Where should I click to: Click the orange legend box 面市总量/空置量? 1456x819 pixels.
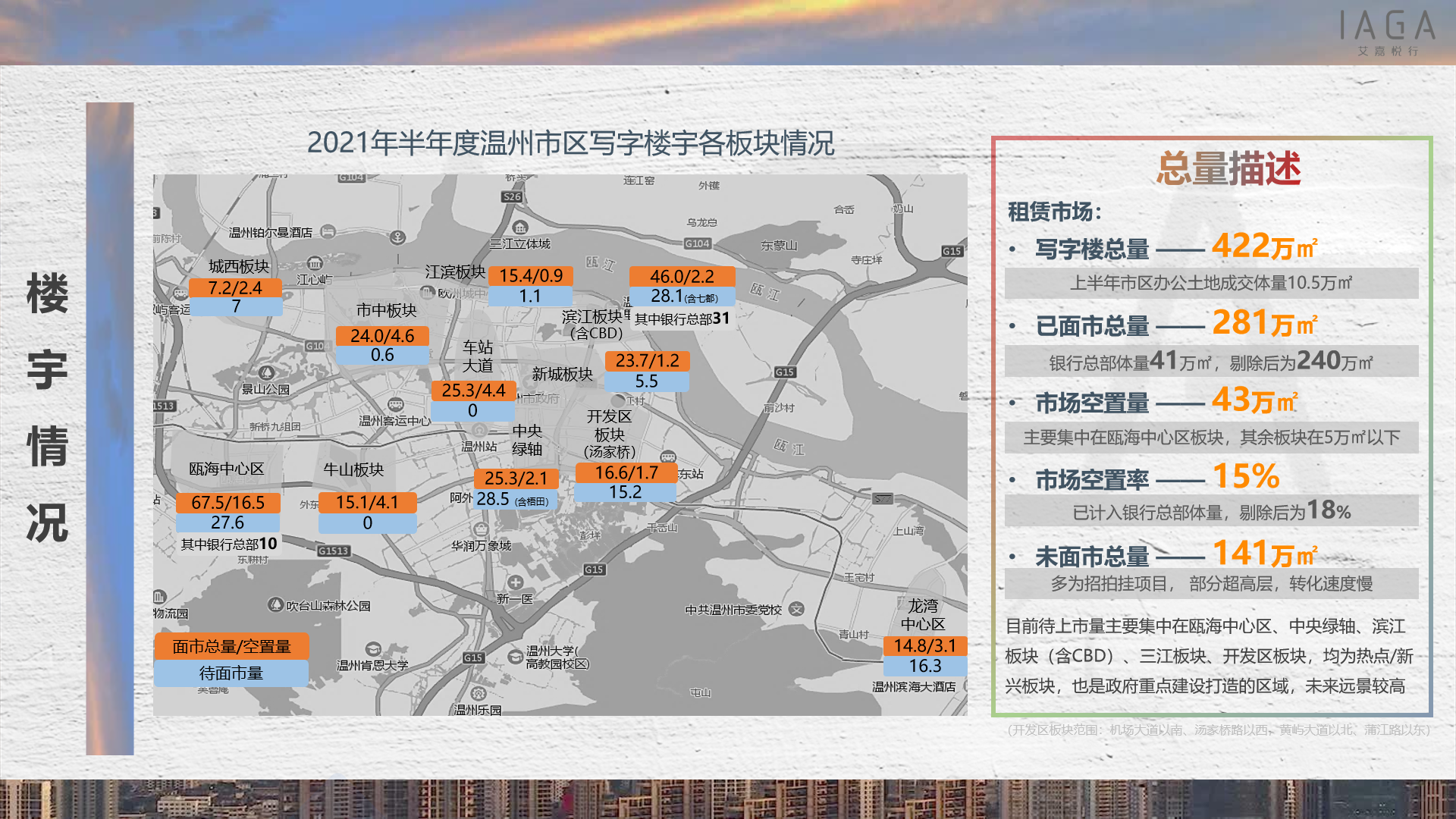pyautogui.click(x=231, y=646)
